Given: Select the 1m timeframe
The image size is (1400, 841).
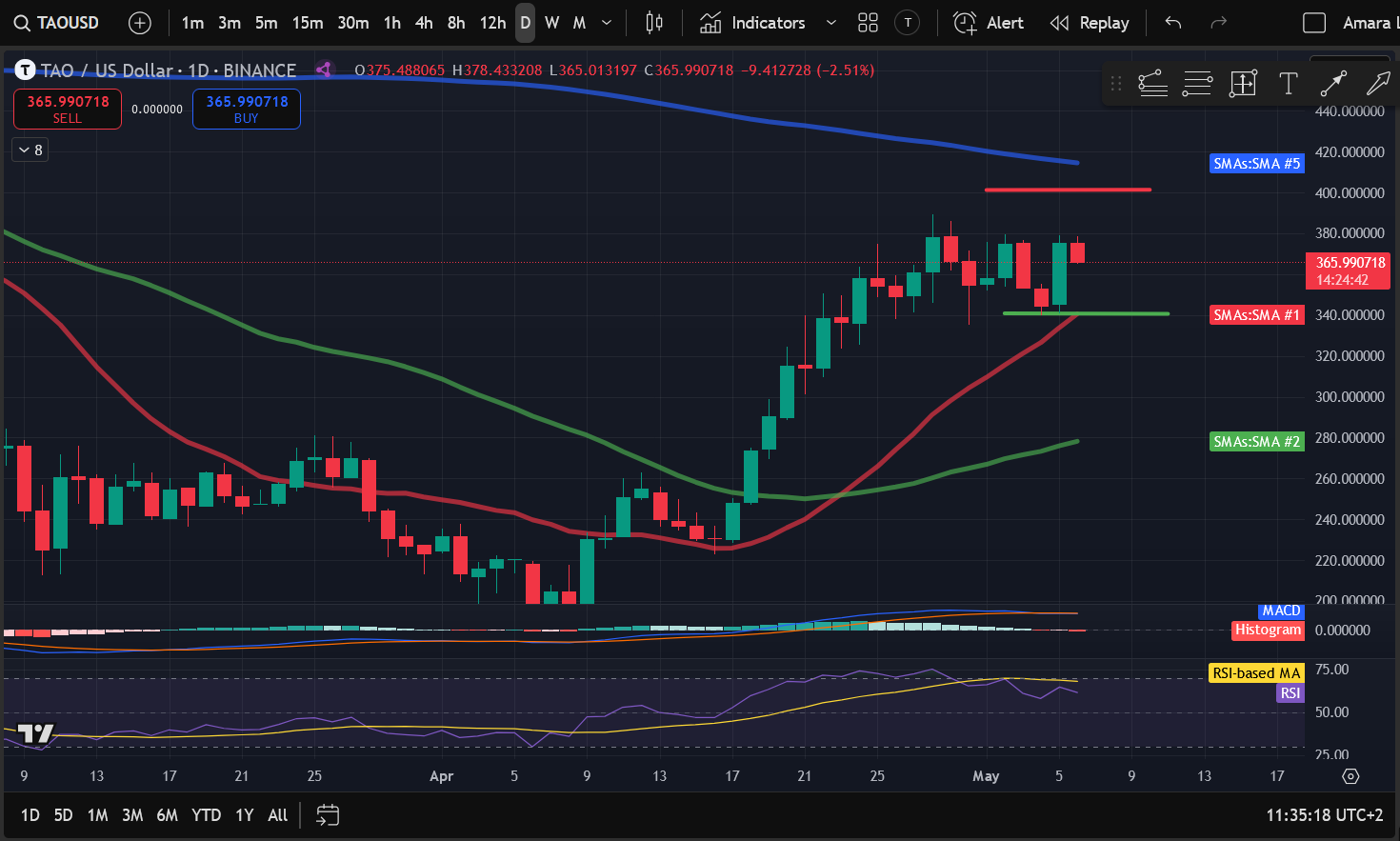Looking at the screenshot, I should click(192, 23).
